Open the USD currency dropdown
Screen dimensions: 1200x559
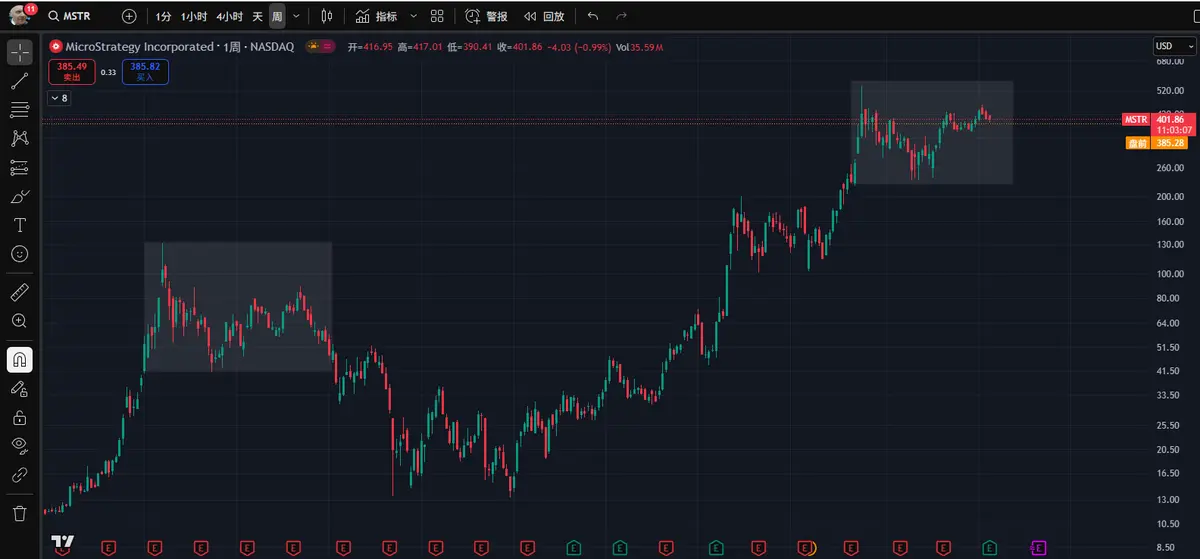pos(1175,46)
